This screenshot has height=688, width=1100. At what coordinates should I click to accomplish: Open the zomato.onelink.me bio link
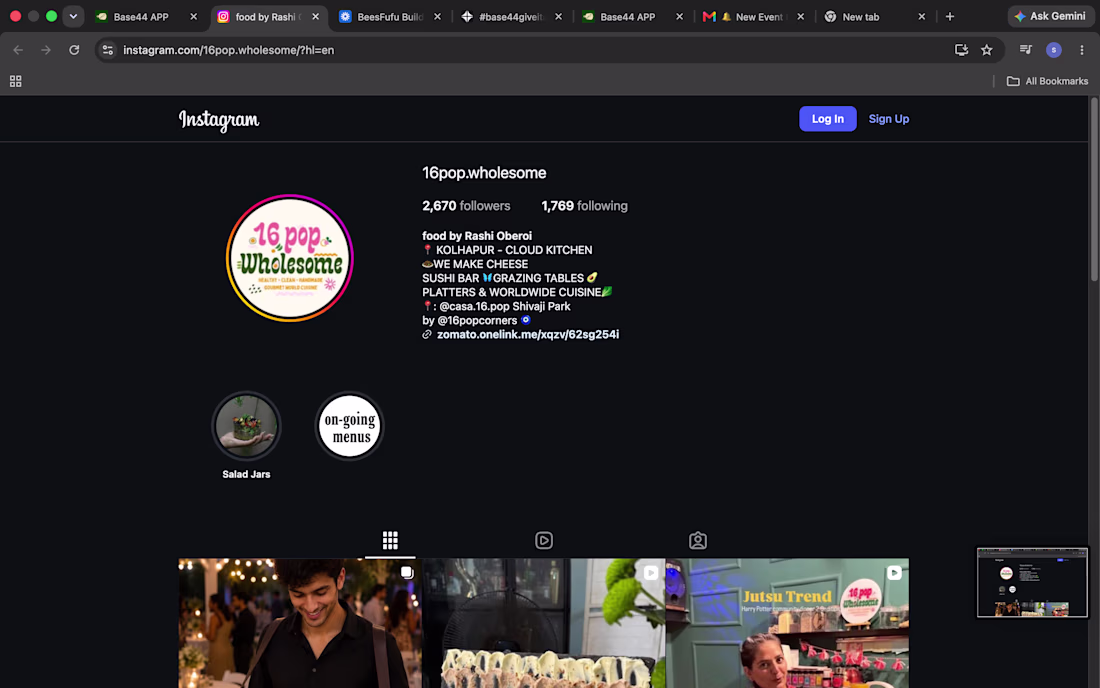point(528,335)
